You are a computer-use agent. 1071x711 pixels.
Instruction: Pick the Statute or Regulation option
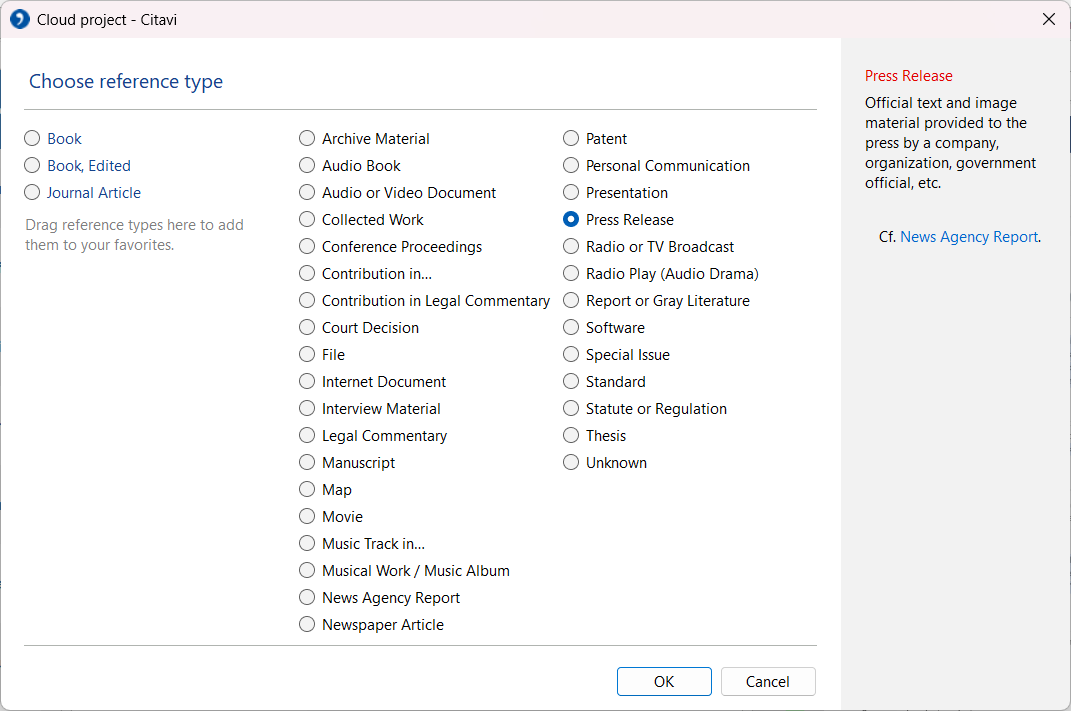571,409
